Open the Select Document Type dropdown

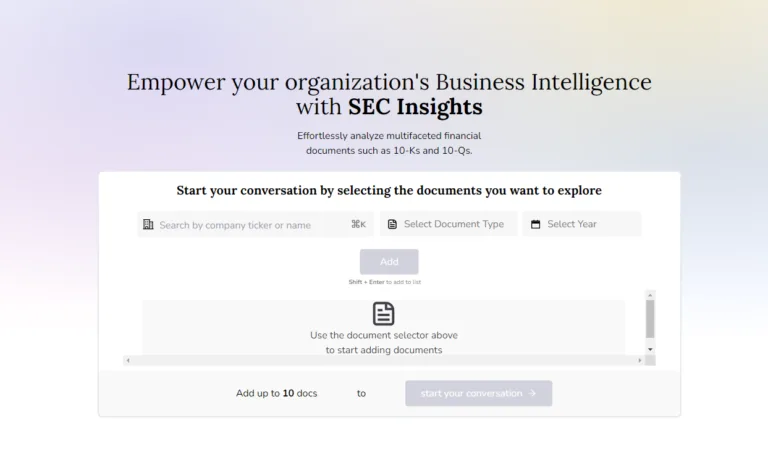(449, 224)
